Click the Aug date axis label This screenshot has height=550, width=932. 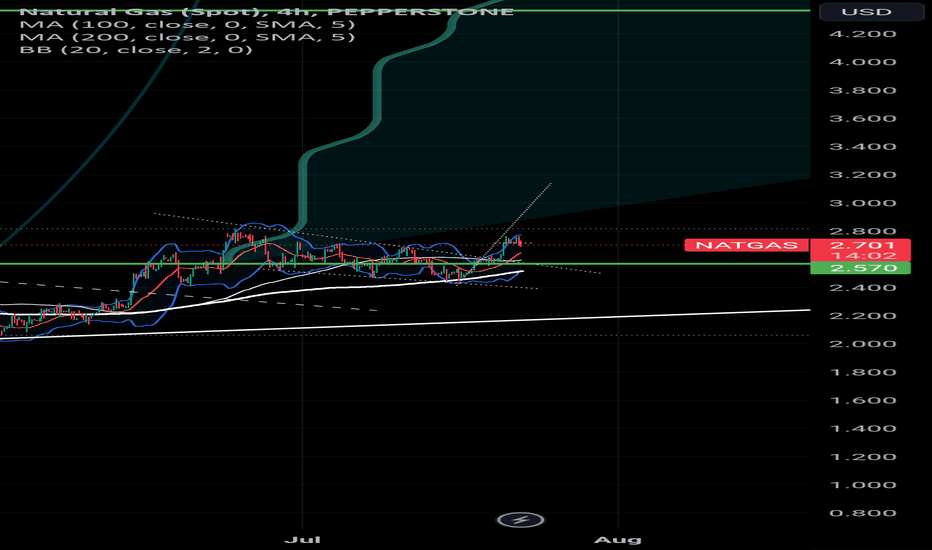[x=618, y=540]
